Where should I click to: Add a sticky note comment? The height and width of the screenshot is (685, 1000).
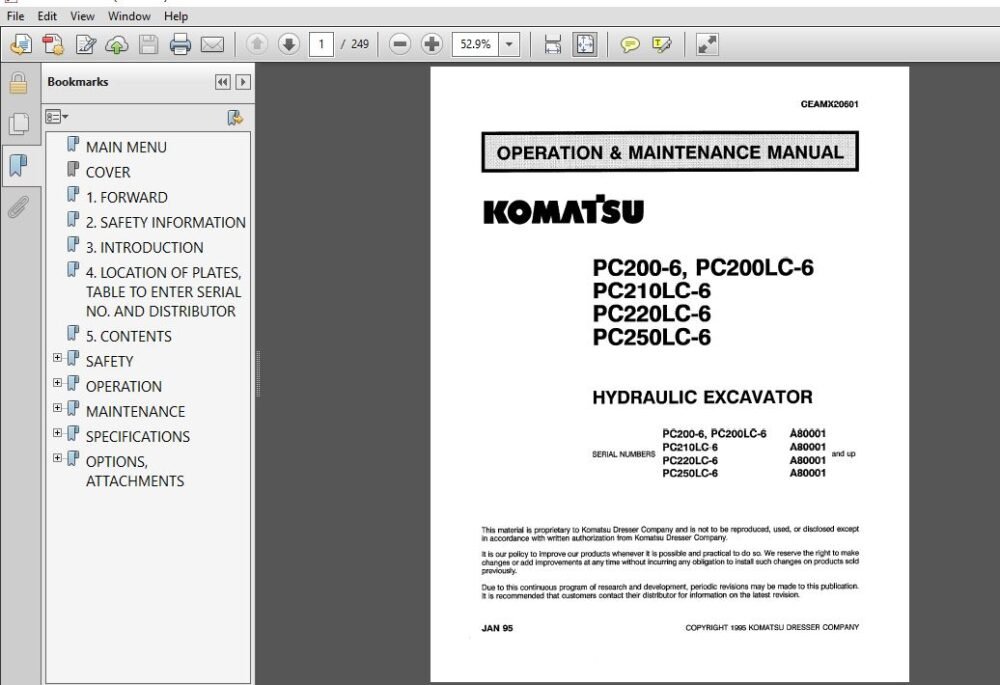tap(630, 44)
